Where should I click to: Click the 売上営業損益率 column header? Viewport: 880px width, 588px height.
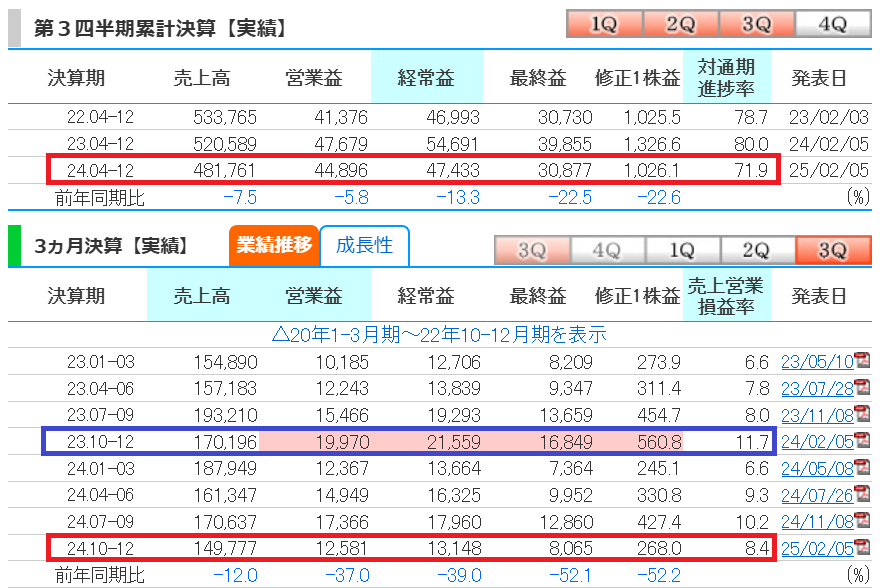[726, 296]
